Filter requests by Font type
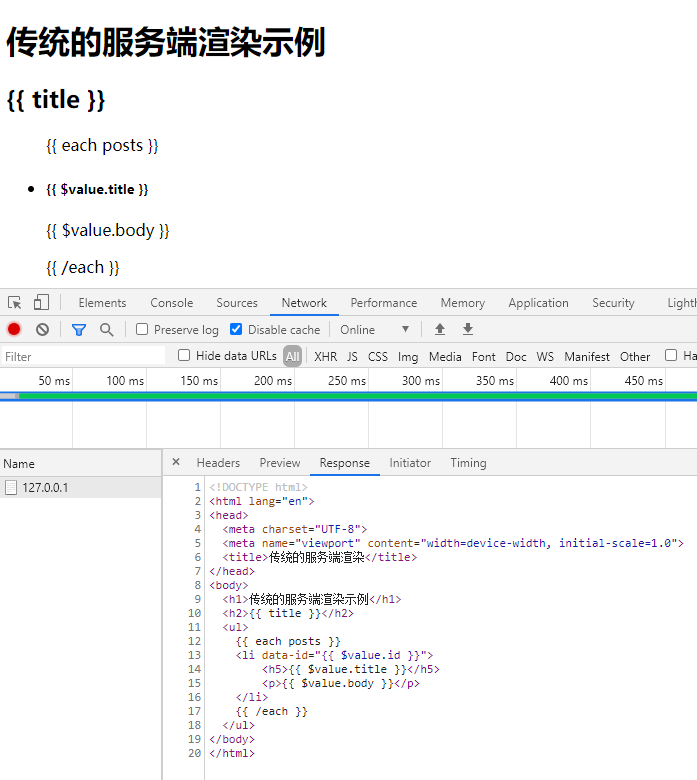The image size is (697, 780). [x=484, y=357]
